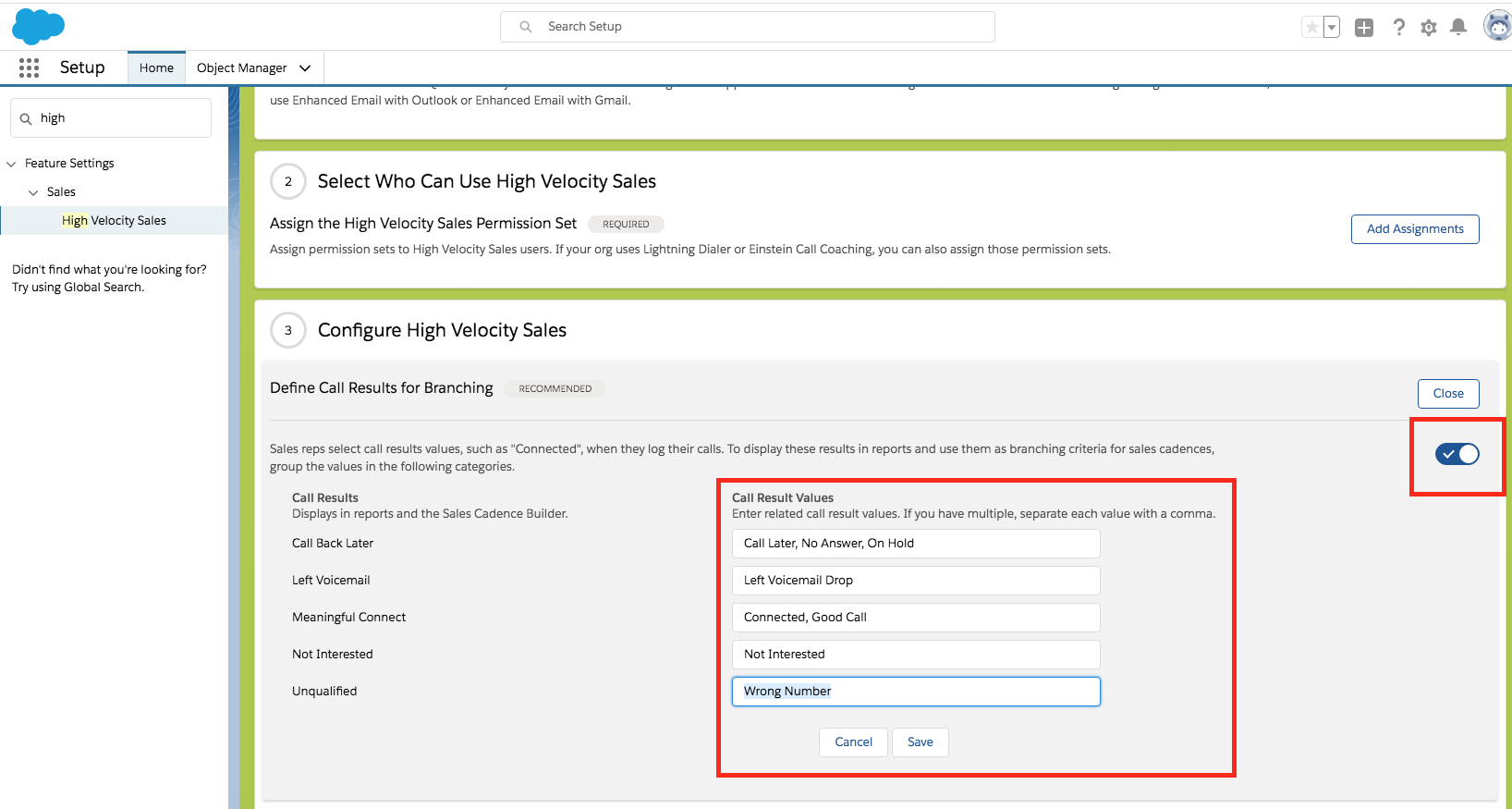This screenshot has height=809, width=1512.
Task: Click the 'Unqualified' row label
Action: coord(324,692)
